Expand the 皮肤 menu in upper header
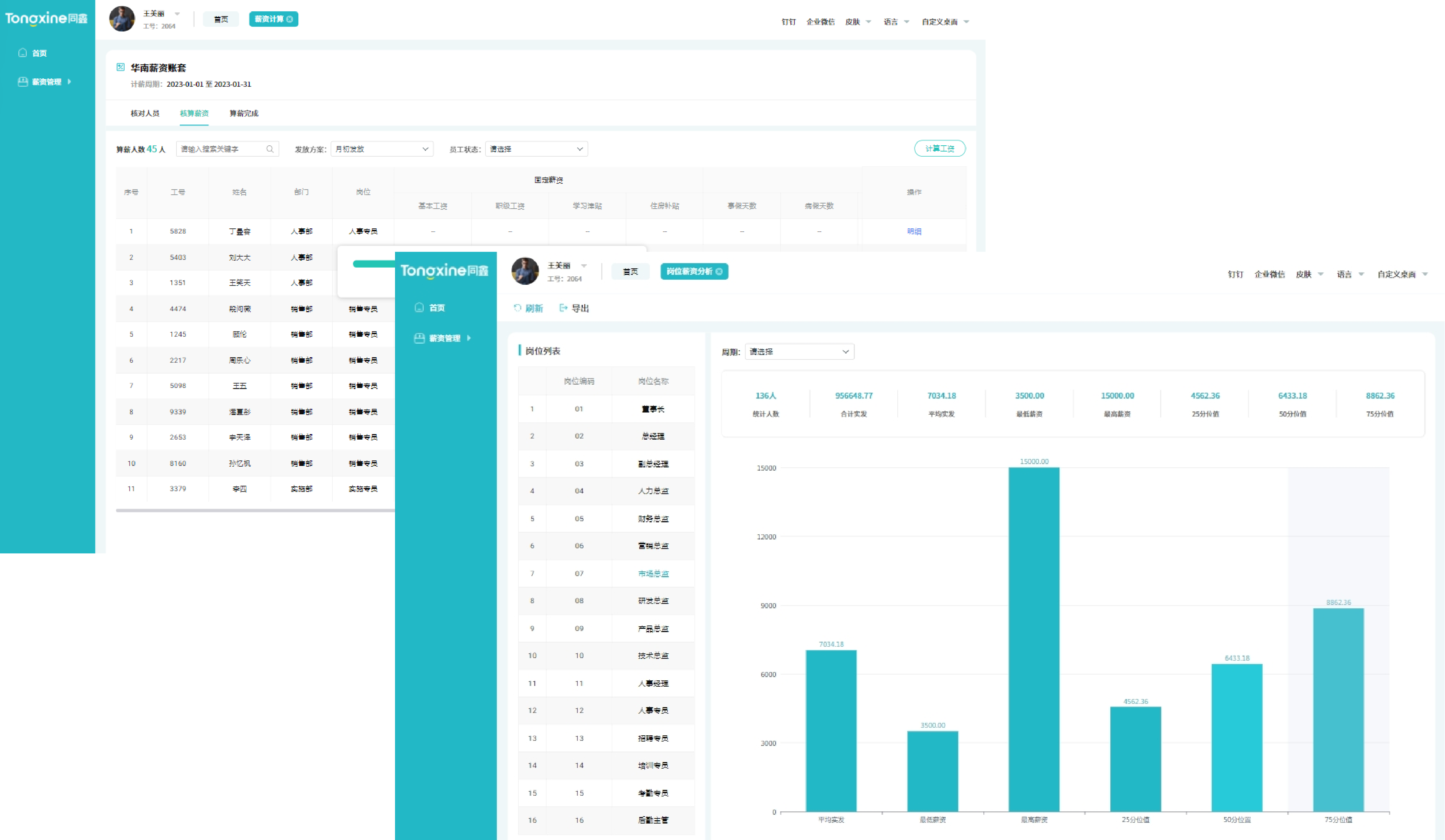This screenshot has width=1445, height=840. [858, 22]
